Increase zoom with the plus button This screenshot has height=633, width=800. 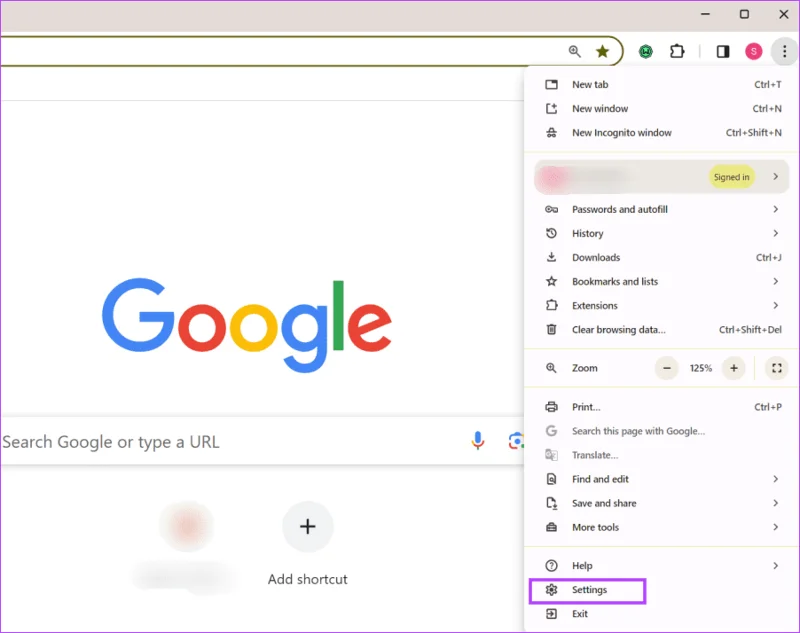click(x=734, y=368)
